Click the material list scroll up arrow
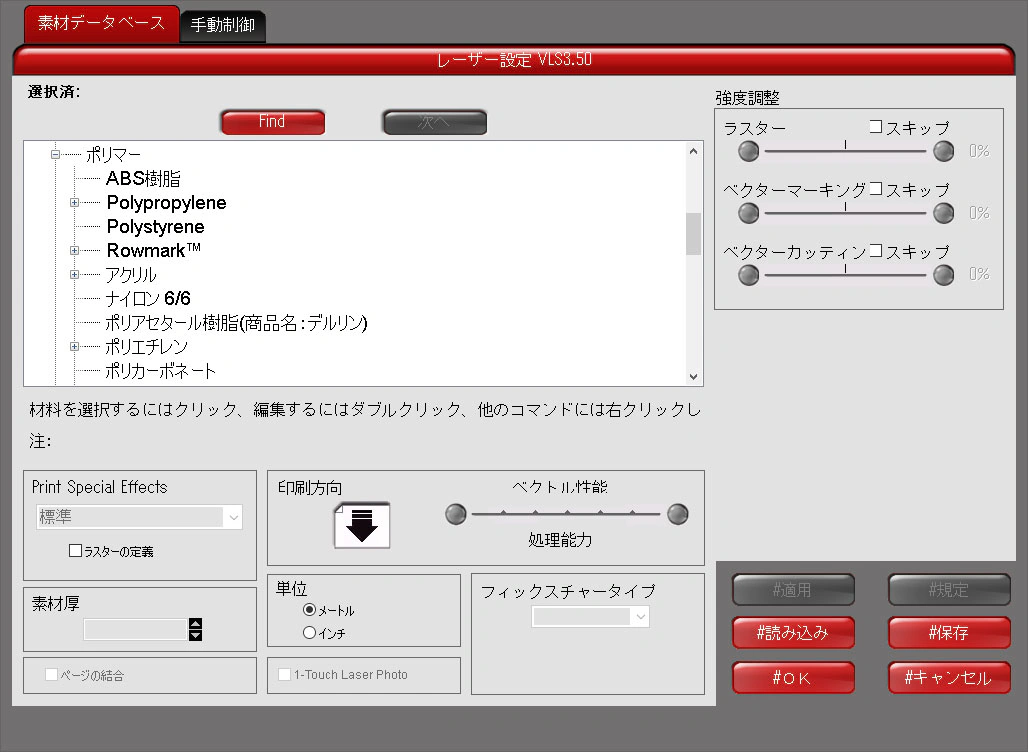This screenshot has height=752, width=1028. (693, 151)
